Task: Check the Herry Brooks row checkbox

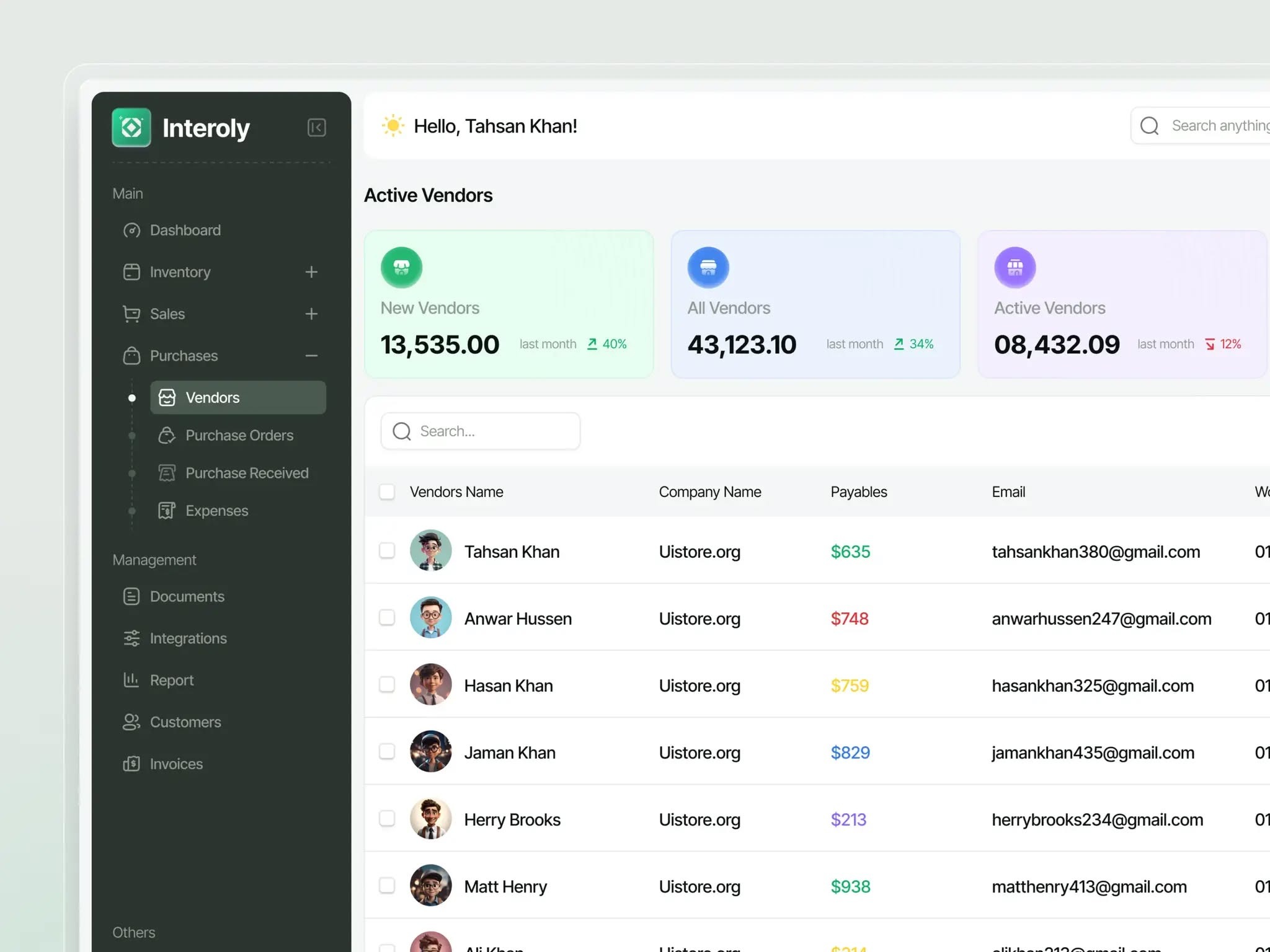Action: pyautogui.click(x=387, y=818)
